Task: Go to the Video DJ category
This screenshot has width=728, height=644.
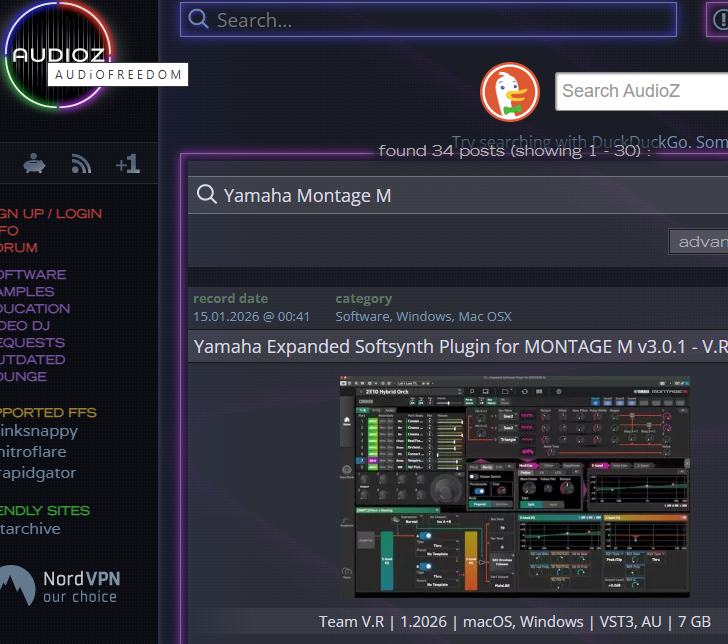Action: coord(25,325)
